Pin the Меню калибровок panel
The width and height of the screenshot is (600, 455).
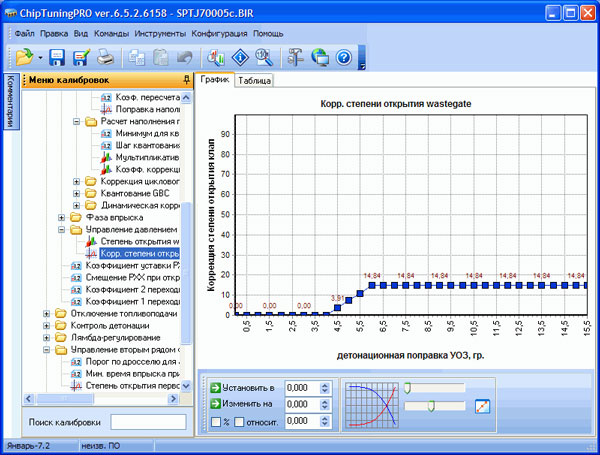point(187,79)
